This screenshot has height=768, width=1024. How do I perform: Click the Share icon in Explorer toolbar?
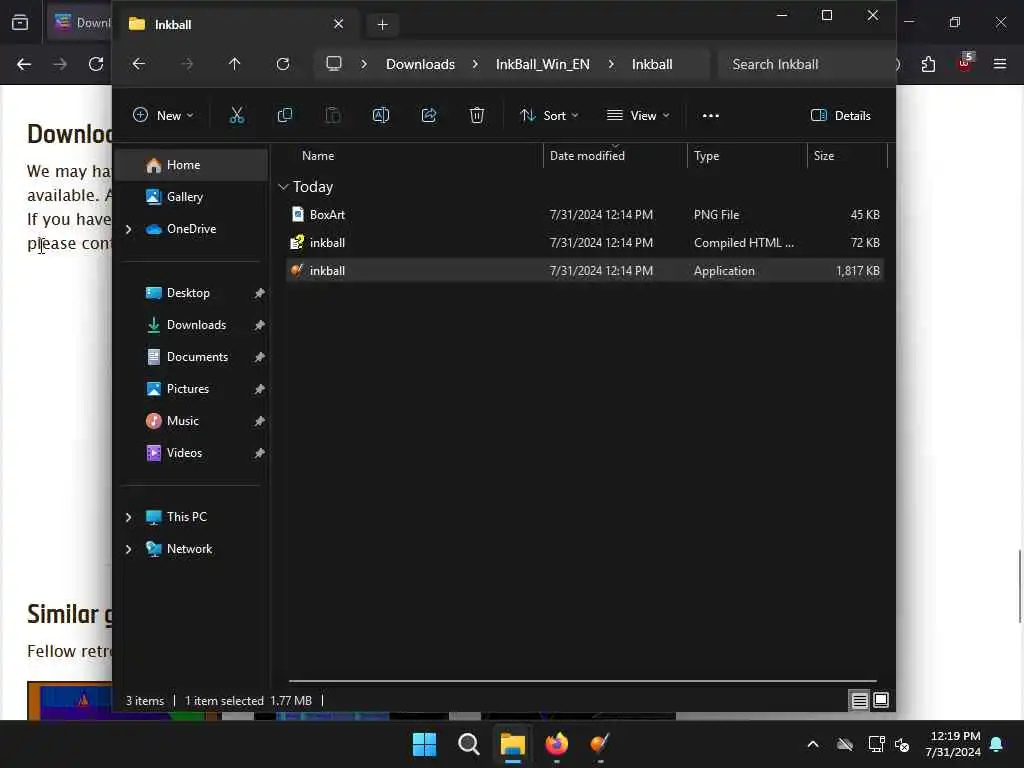click(x=429, y=116)
